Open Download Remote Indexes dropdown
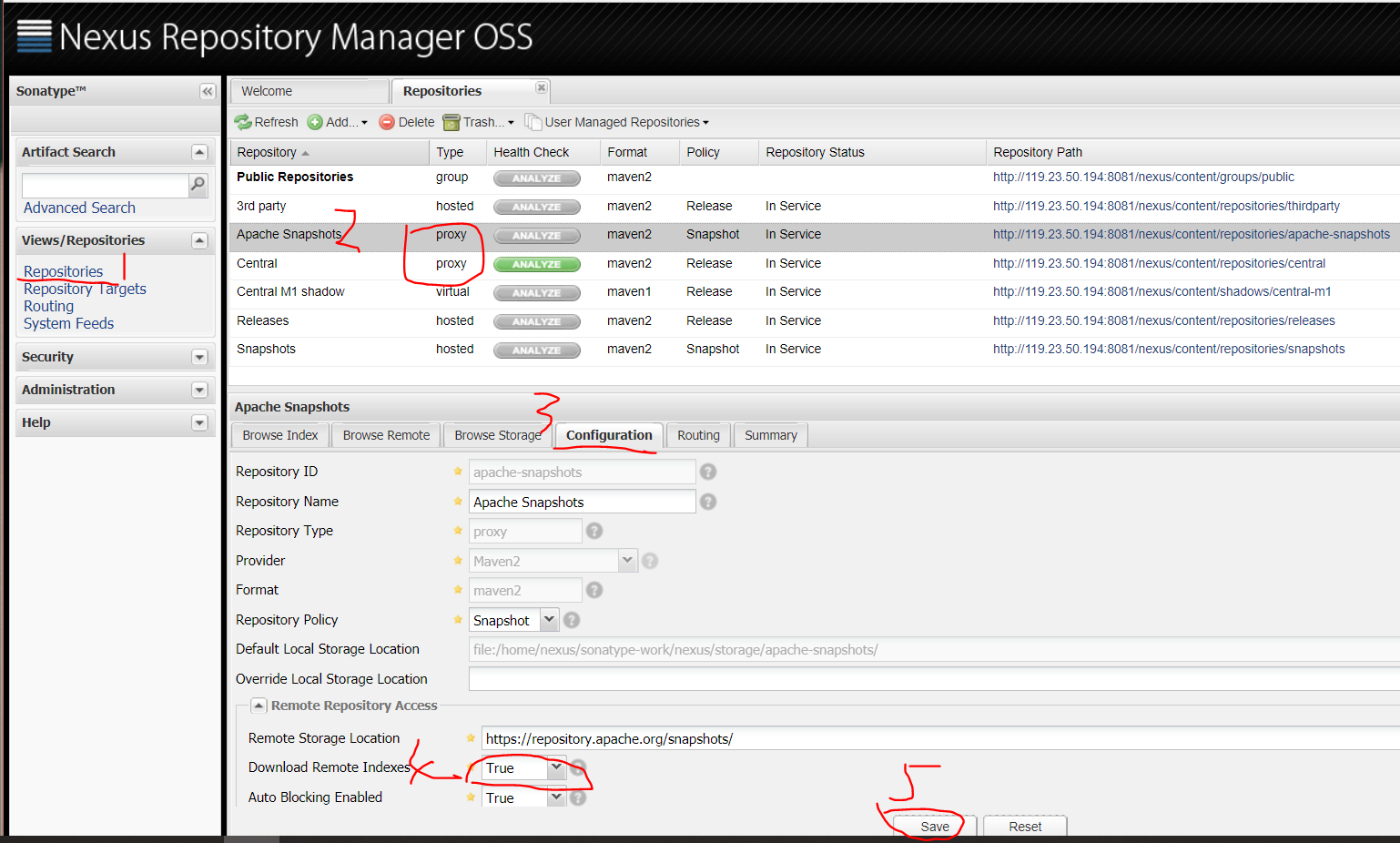Viewport: 1400px width, 843px height. tap(556, 767)
